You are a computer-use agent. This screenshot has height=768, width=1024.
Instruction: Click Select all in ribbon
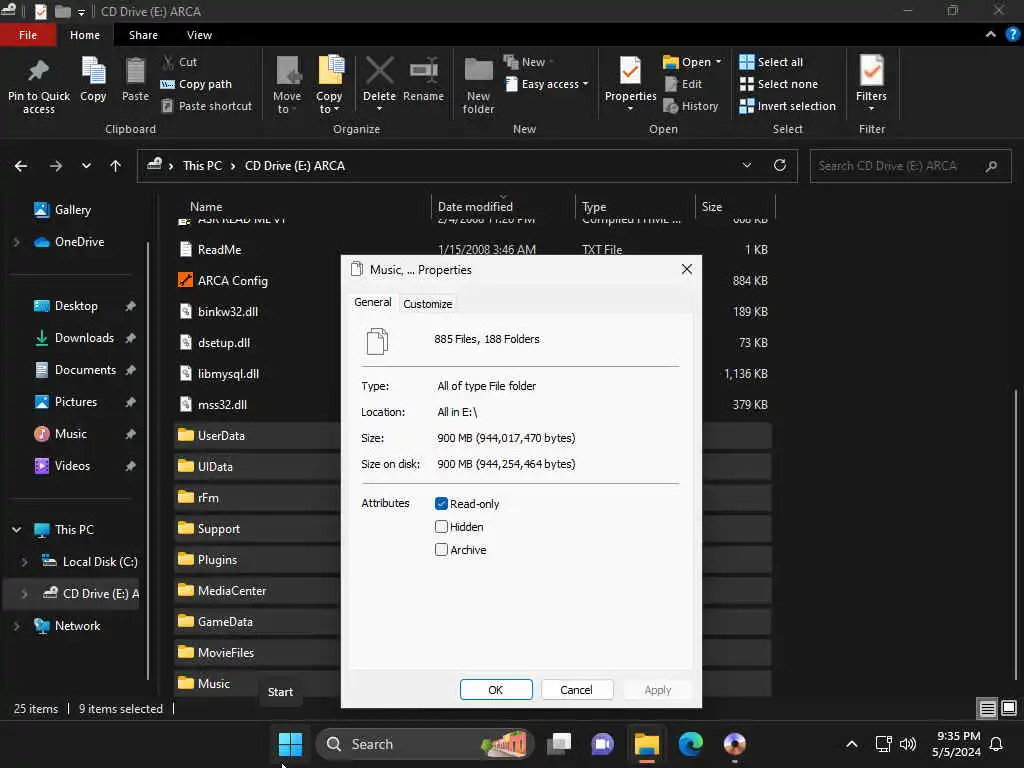771,62
